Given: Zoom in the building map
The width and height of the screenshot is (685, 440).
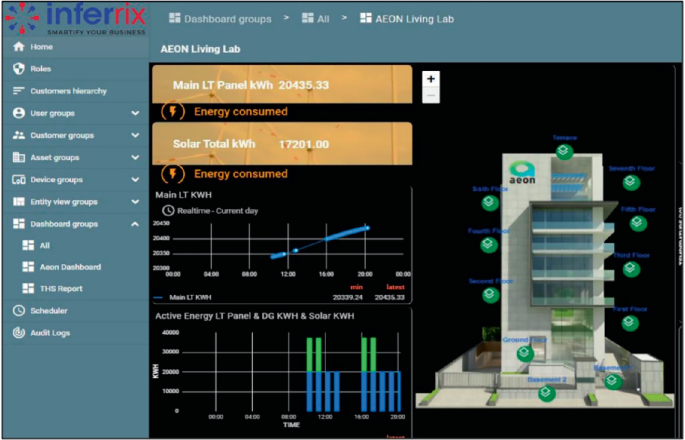Looking at the screenshot, I should coord(431,79).
